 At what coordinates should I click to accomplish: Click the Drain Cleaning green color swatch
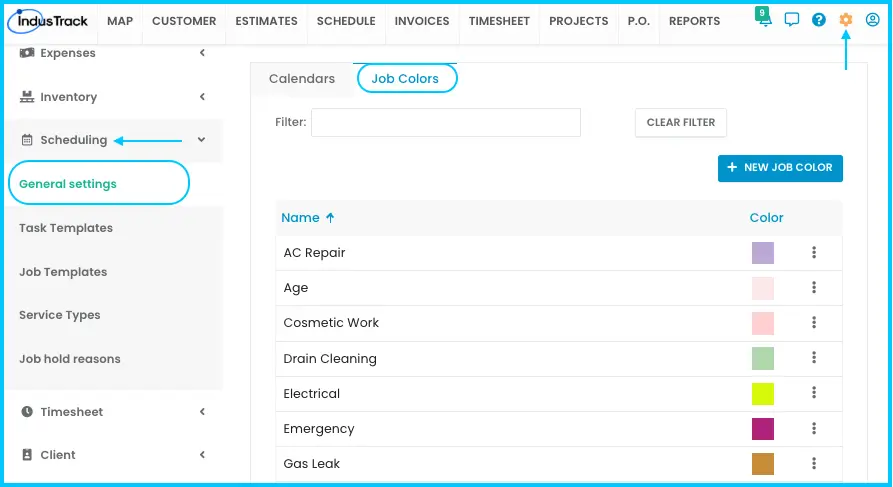763,358
